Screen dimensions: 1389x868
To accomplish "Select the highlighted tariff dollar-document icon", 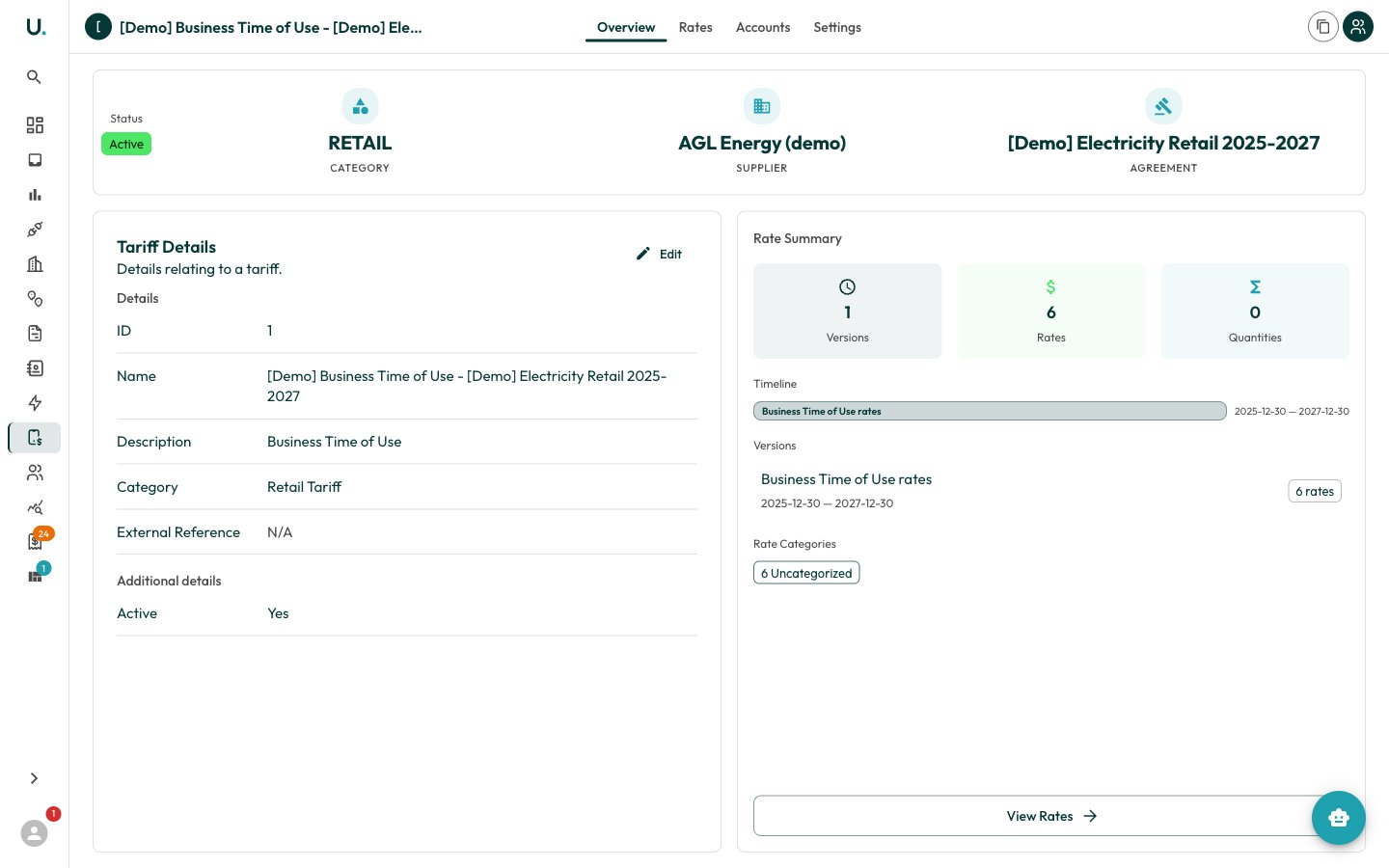I will (x=35, y=438).
